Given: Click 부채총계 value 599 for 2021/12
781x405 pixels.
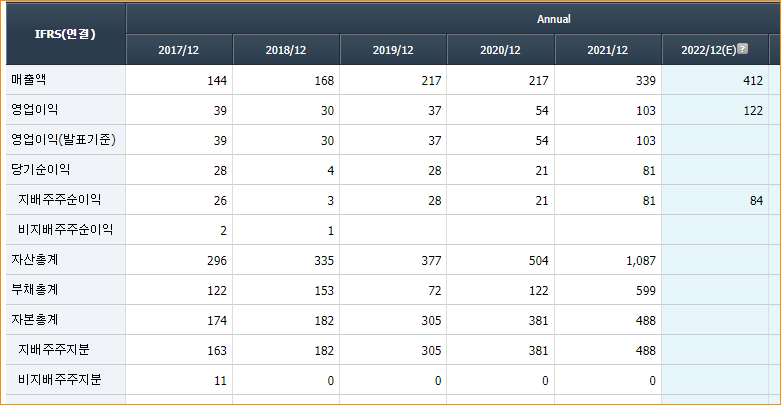Looking at the screenshot, I should coord(646,290).
